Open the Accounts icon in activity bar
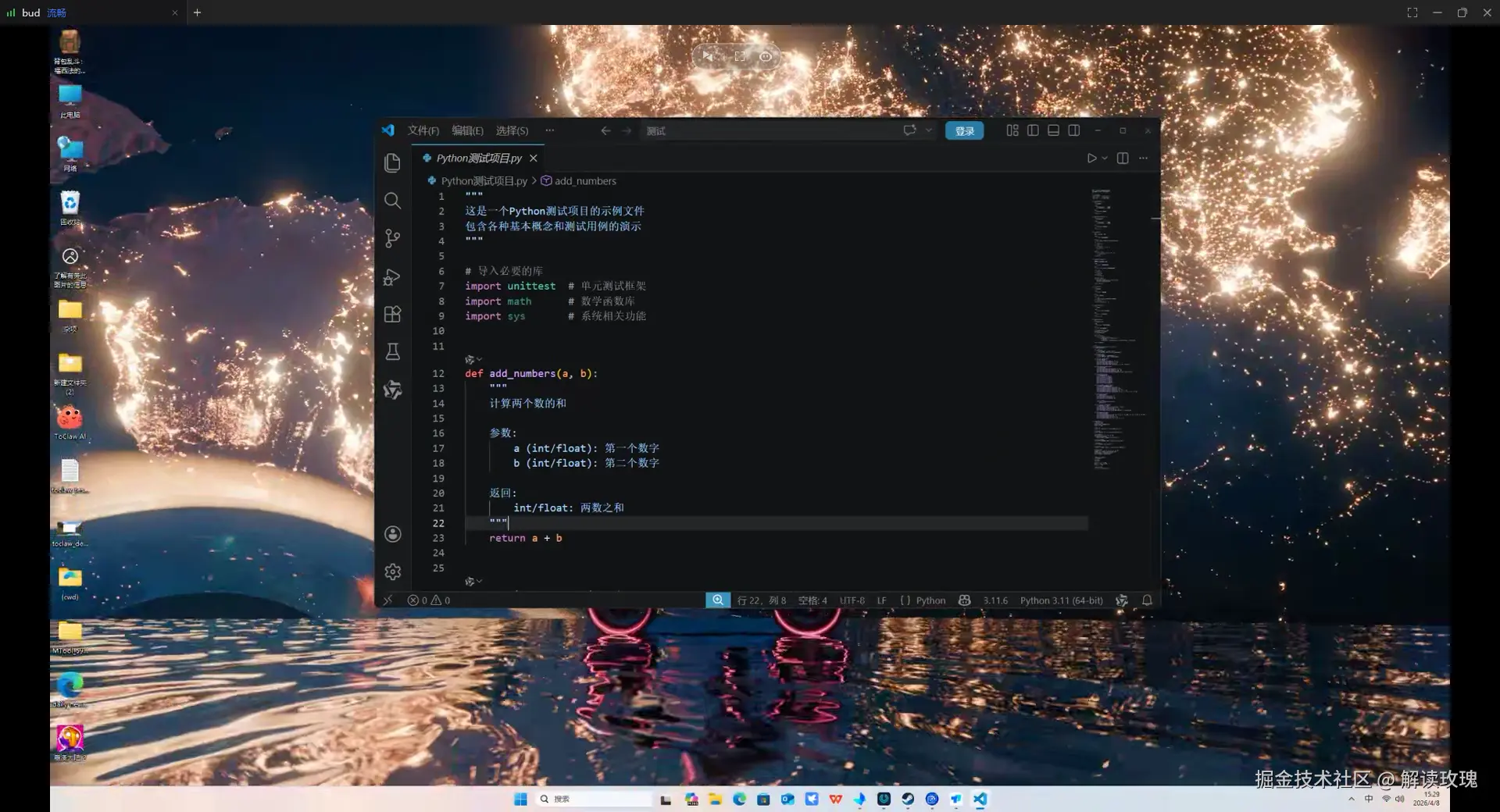The height and width of the screenshot is (812, 1500). [x=392, y=534]
